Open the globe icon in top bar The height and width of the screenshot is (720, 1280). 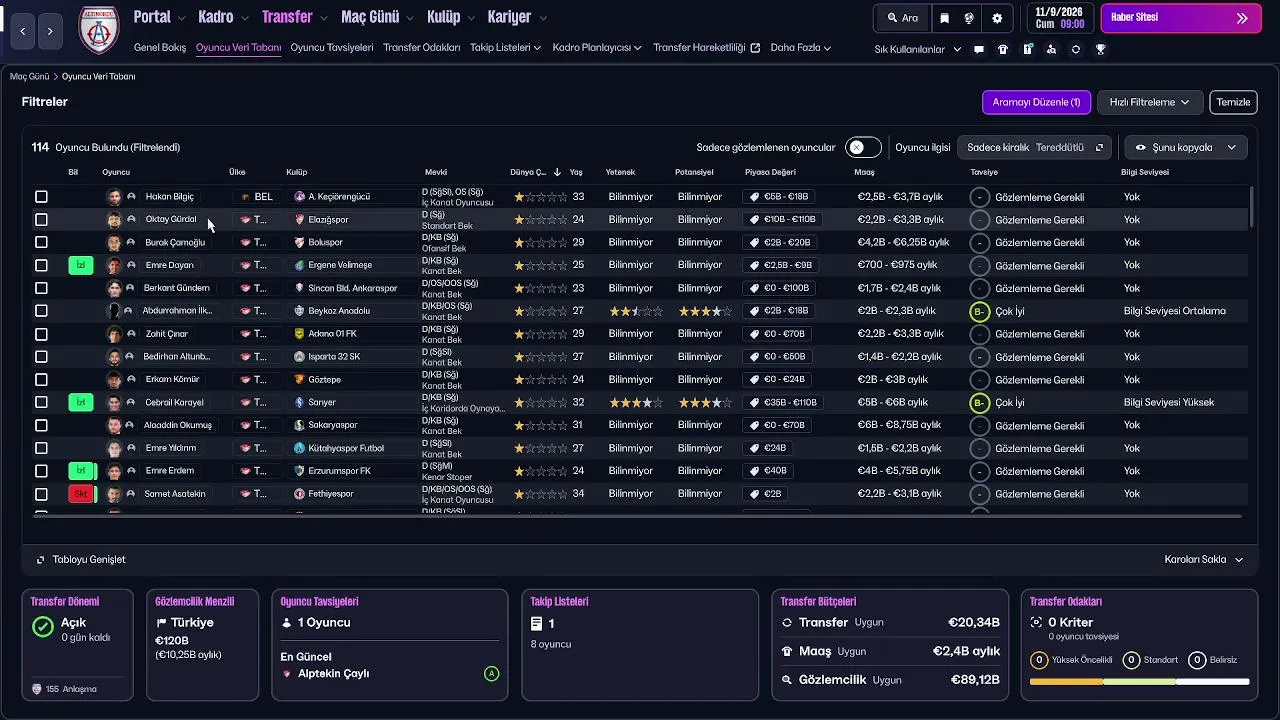pyautogui.click(x=970, y=18)
